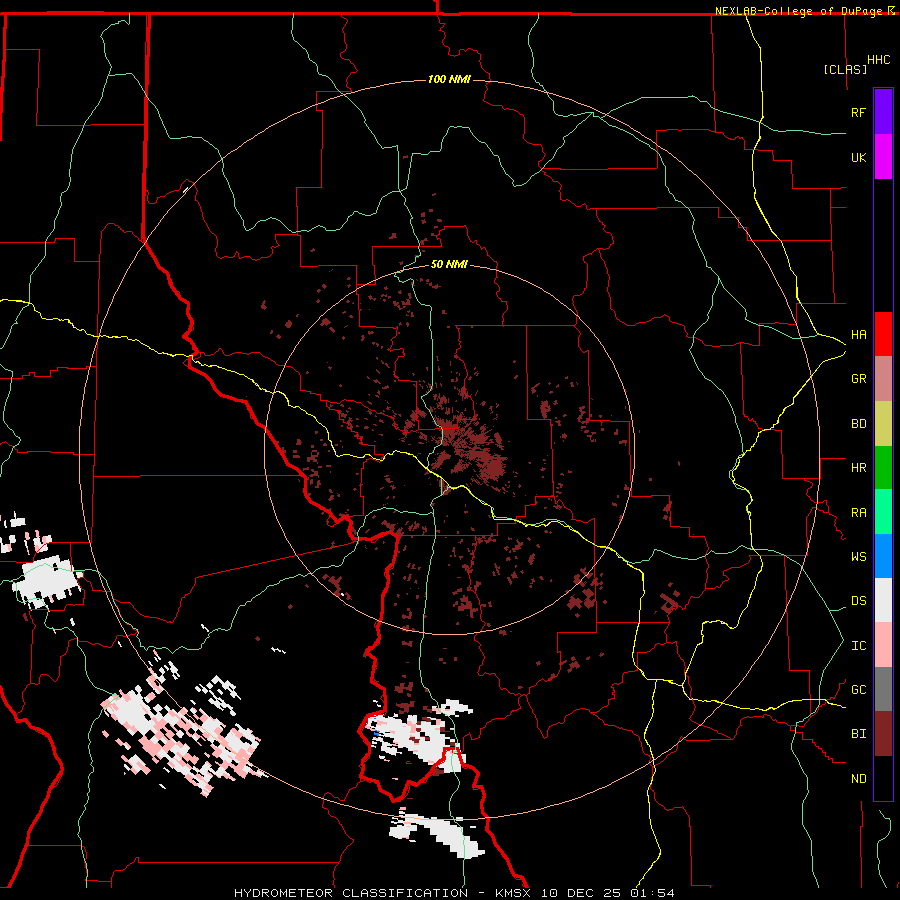Click the 10 DEC 25 date text
The height and width of the screenshot is (900, 900).
tap(579, 893)
